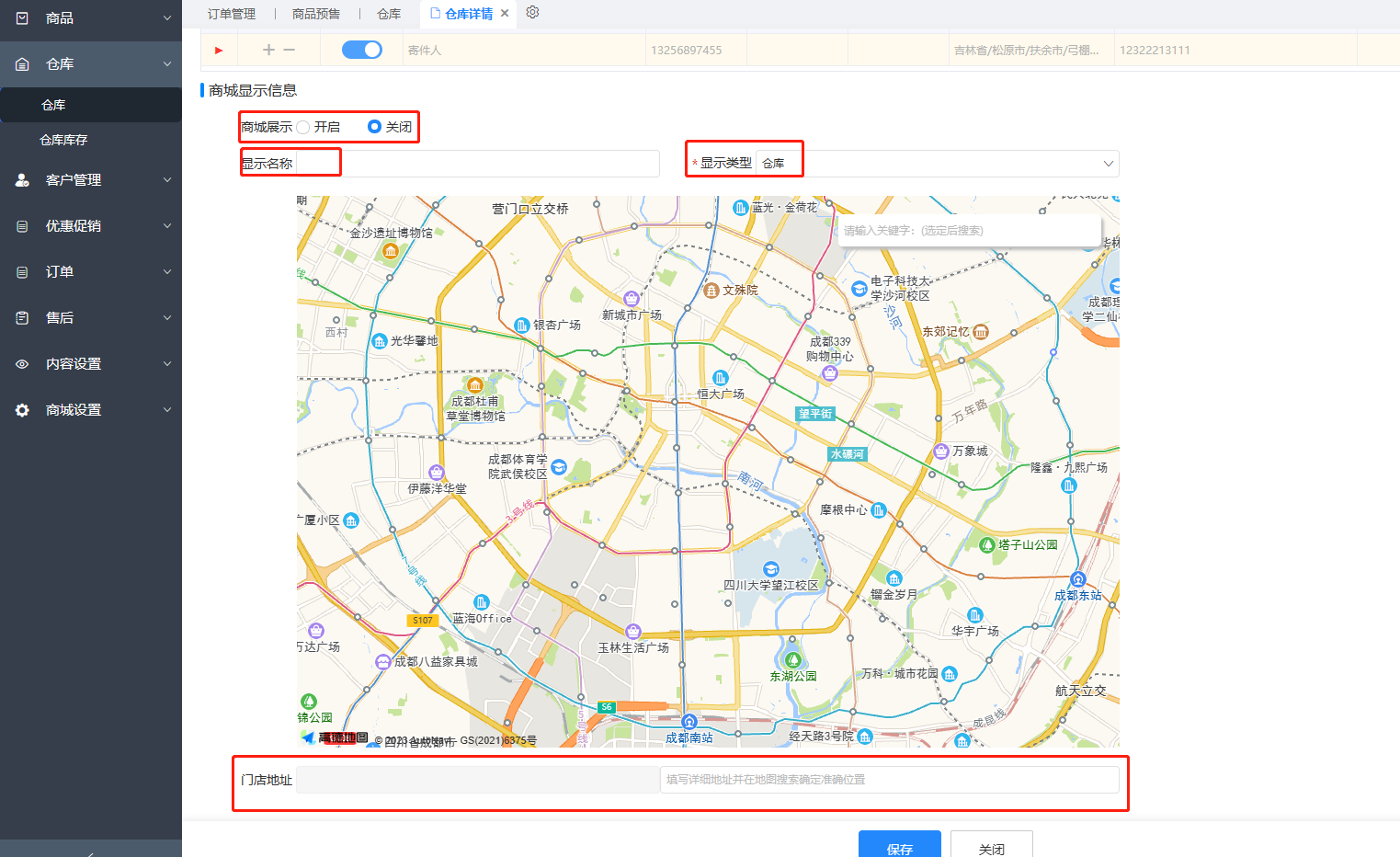
Task: Expand the 售后 sidebar menu
Action: (x=167, y=317)
